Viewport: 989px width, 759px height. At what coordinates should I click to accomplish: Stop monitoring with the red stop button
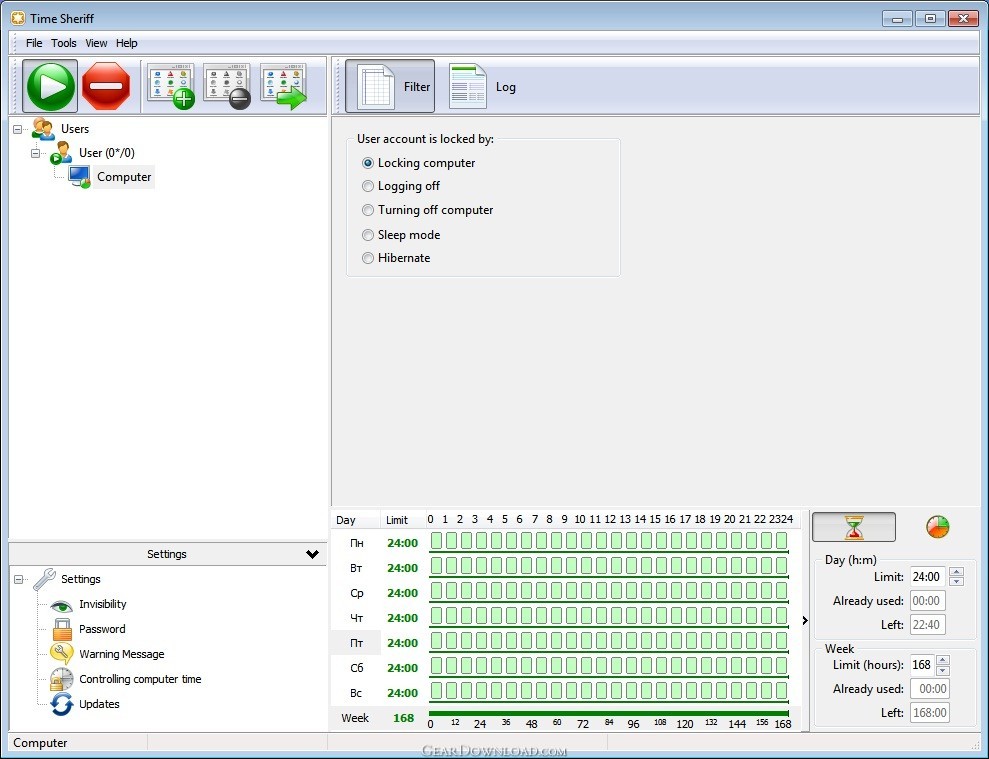pyautogui.click(x=106, y=86)
